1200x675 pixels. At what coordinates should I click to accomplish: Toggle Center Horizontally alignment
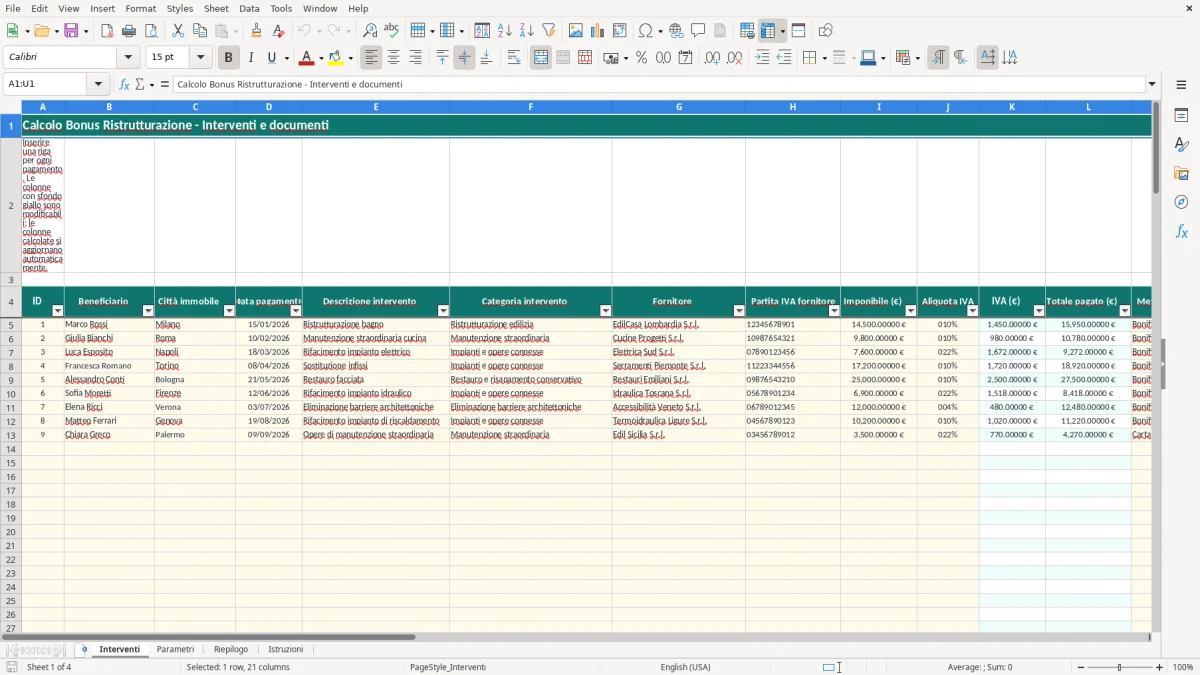click(393, 58)
